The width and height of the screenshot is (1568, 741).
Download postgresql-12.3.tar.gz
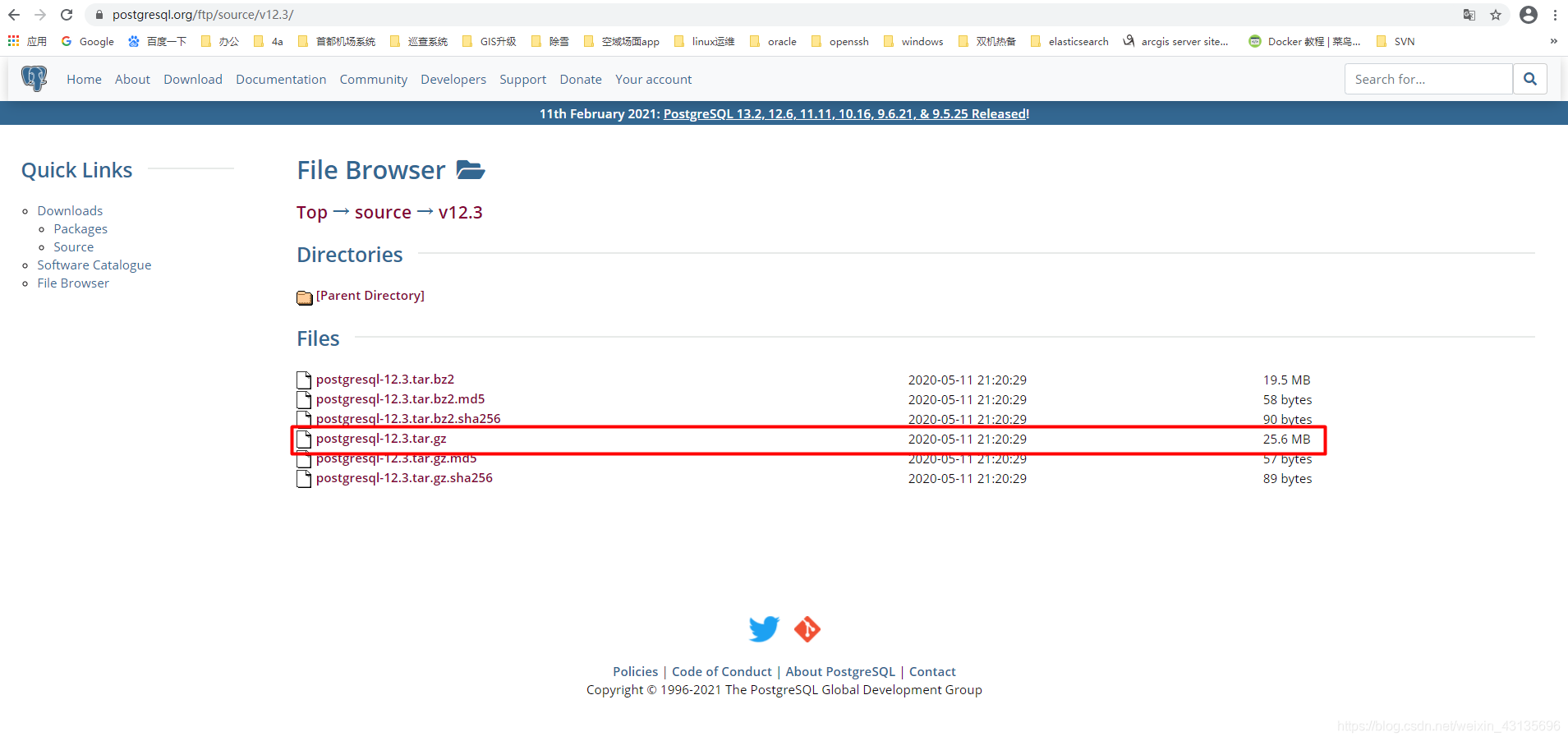(x=381, y=439)
